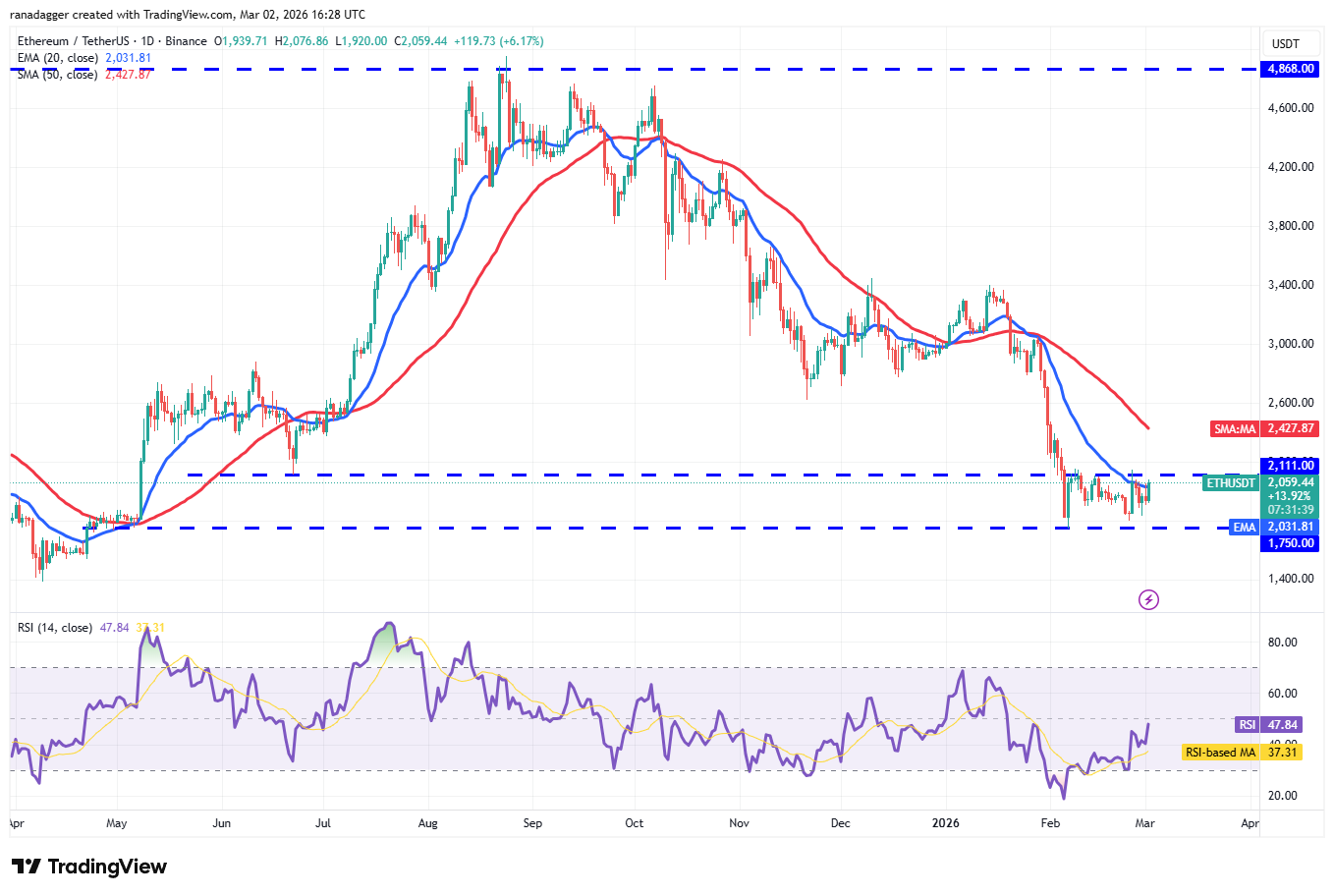Click the 1,750.00 support price label
The image size is (1334, 896).
click(1289, 542)
